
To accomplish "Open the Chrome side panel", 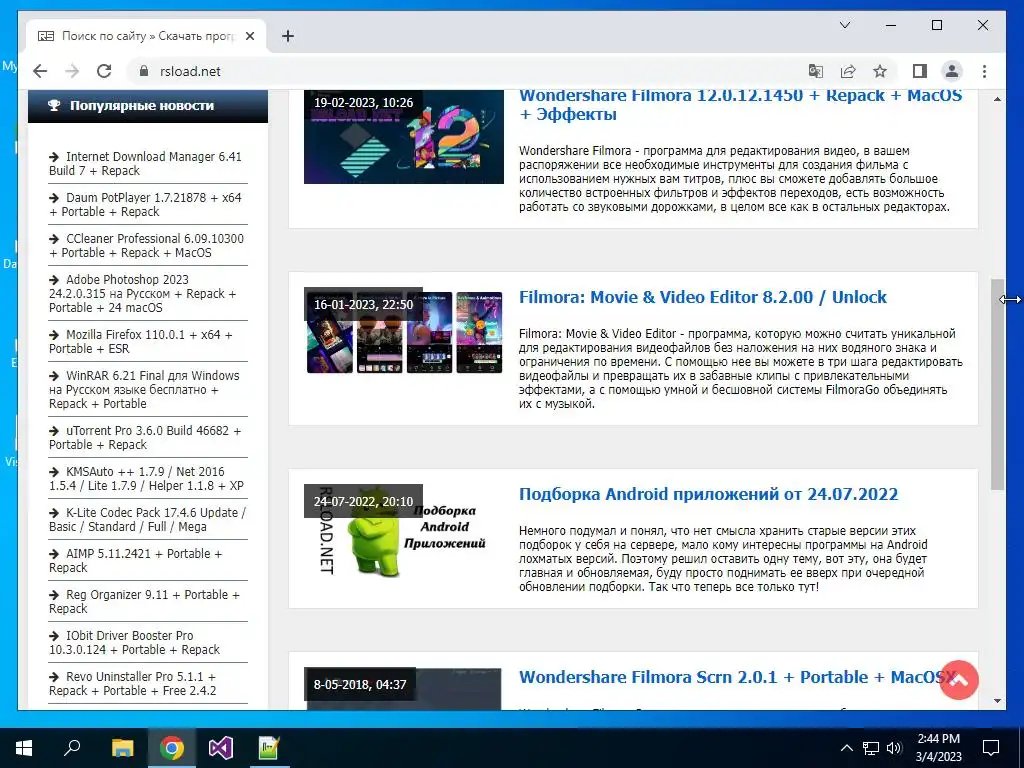I will pos(920,71).
